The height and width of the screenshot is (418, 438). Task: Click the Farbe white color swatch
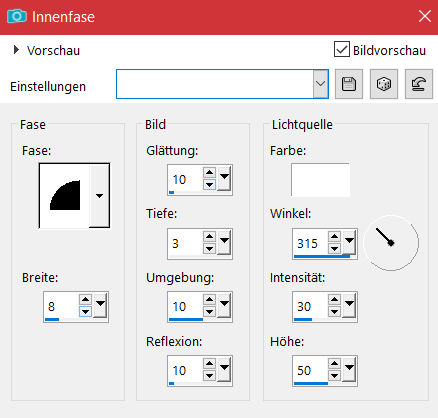point(320,180)
